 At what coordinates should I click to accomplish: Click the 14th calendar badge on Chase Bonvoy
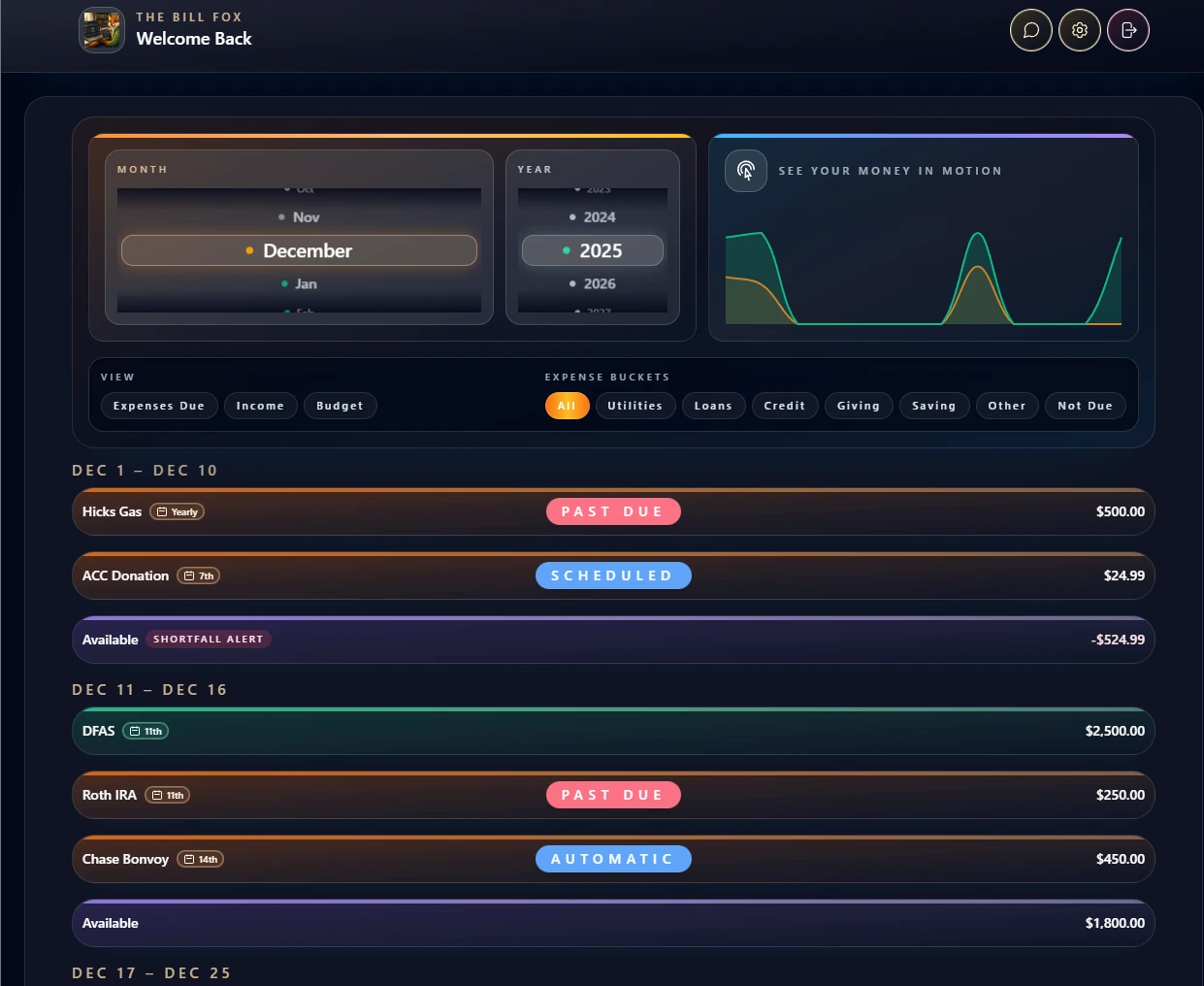[x=200, y=859]
